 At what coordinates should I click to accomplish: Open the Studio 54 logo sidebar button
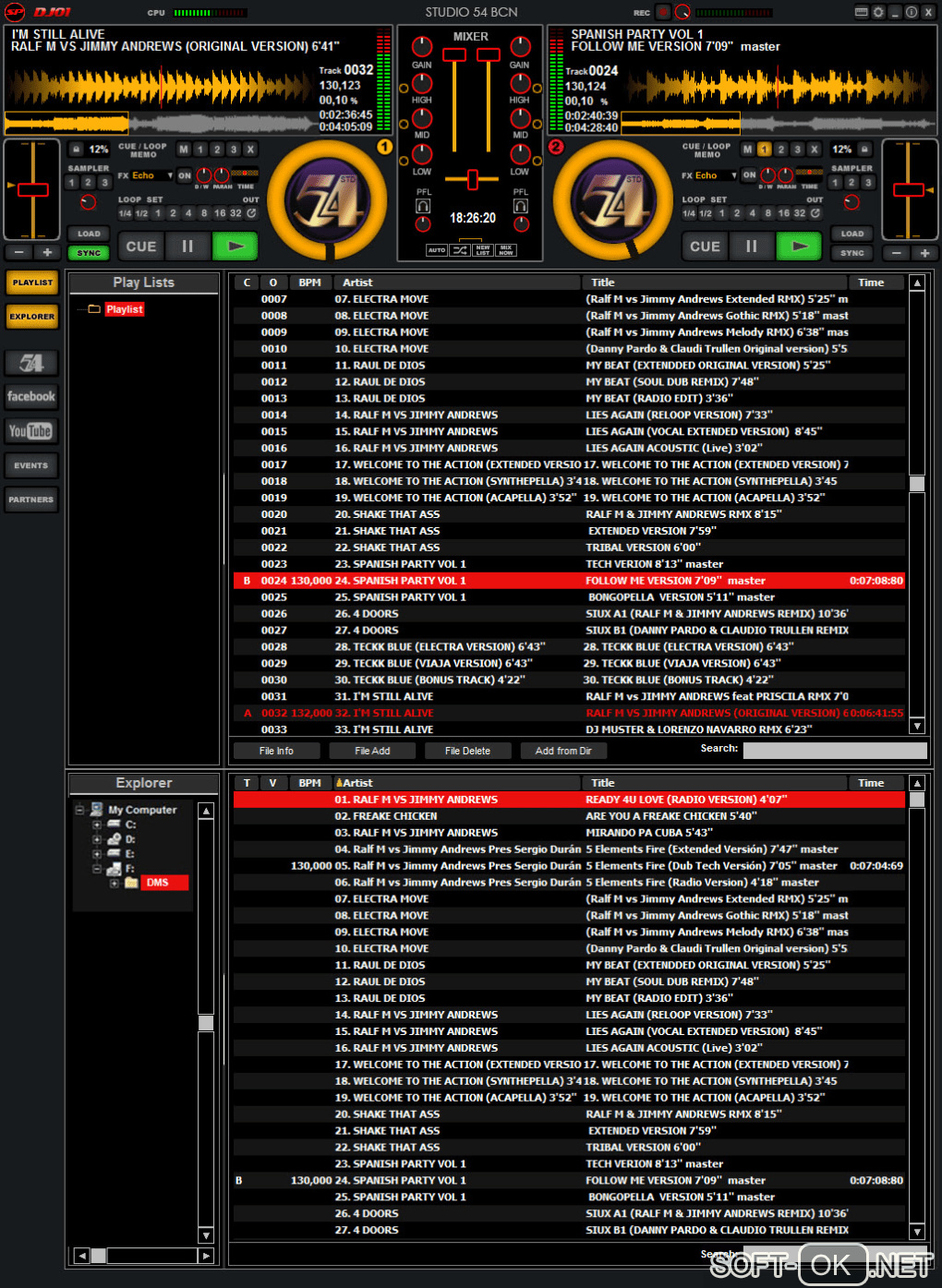coord(31,363)
